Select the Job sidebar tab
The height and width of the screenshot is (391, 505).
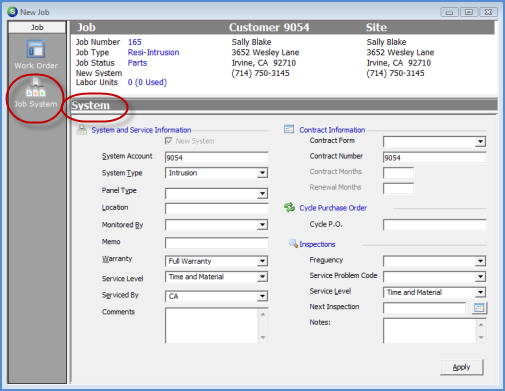click(37, 27)
